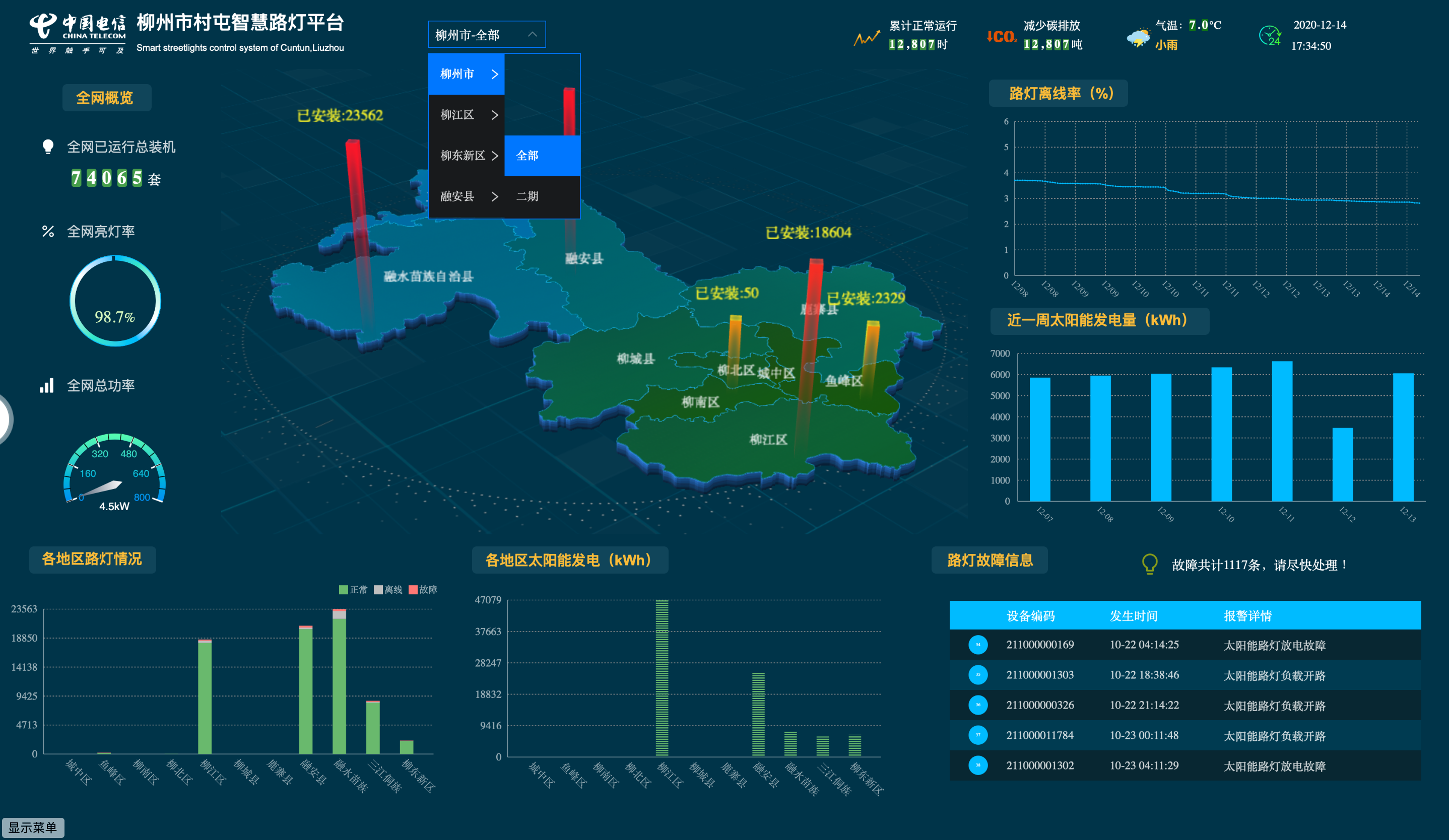Click the rainy weather cloud icon
Viewport: 1449px width, 840px height.
(x=1138, y=38)
